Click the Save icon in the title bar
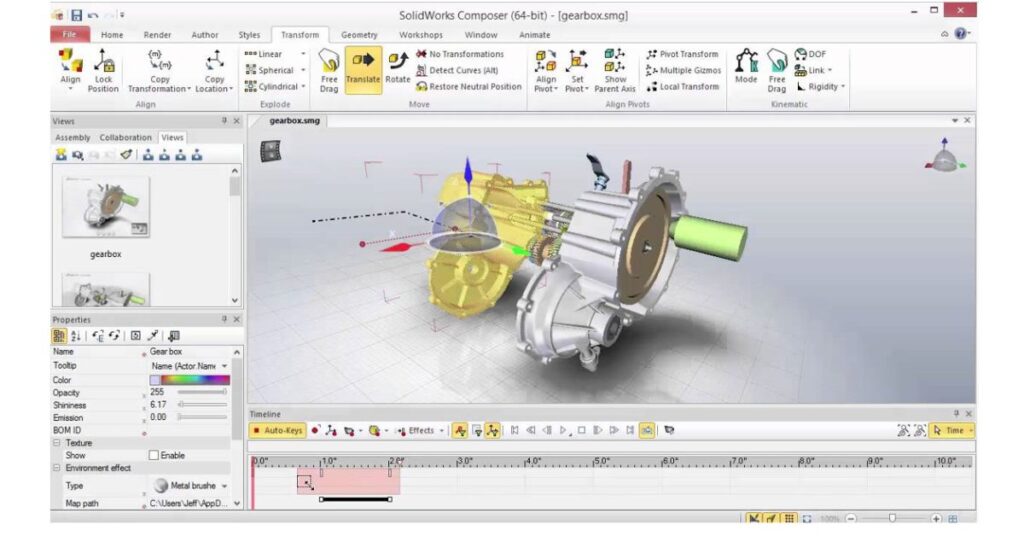The image size is (1024, 536). pyautogui.click(x=76, y=15)
